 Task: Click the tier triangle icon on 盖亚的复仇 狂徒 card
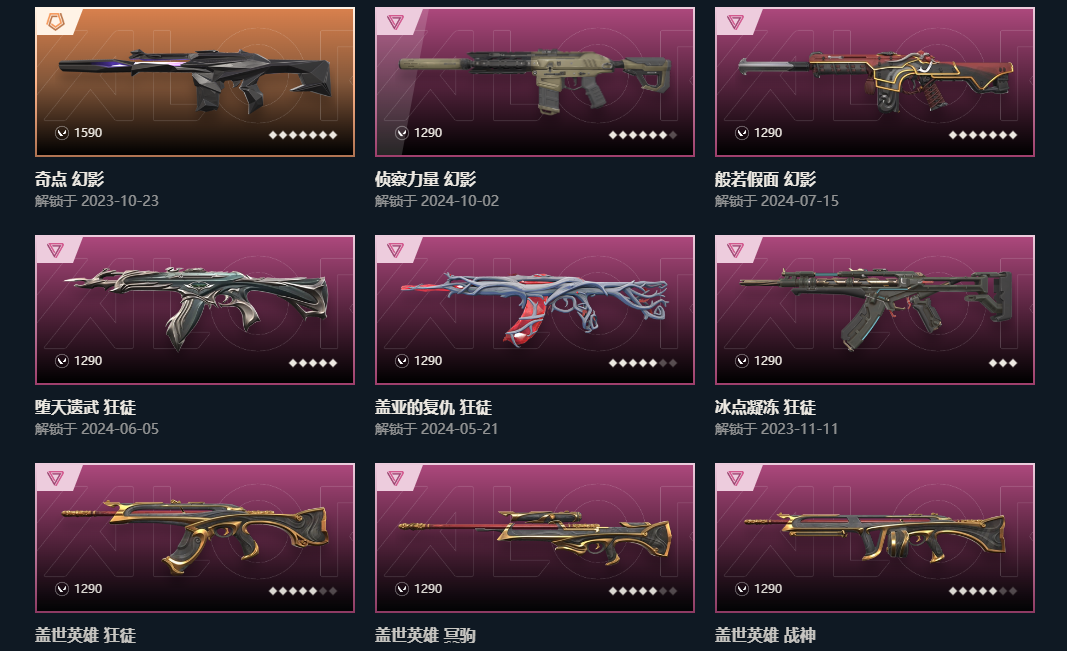(x=395, y=250)
